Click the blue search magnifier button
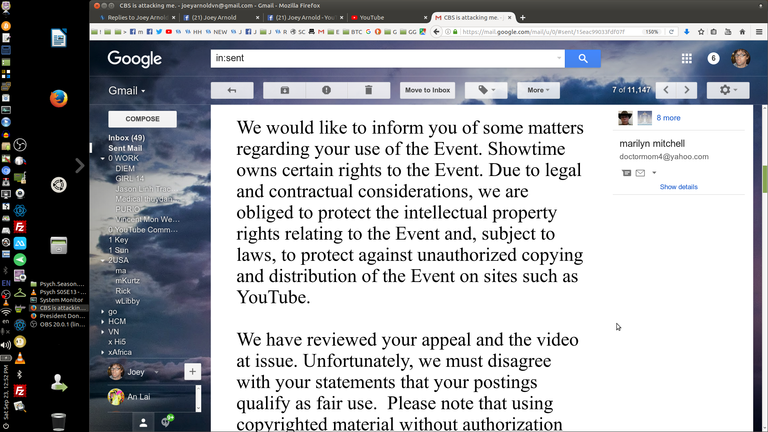The height and width of the screenshot is (432, 768). 583,58
